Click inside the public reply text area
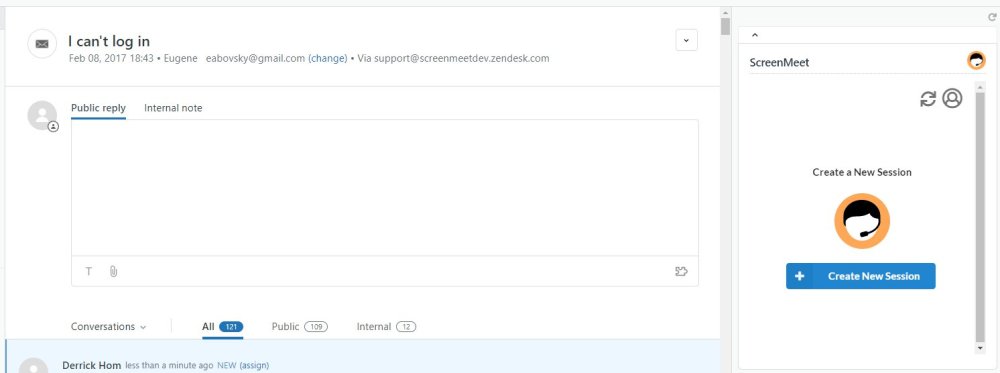This screenshot has height=373, width=1000. pyautogui.click(x=385, y=187)
